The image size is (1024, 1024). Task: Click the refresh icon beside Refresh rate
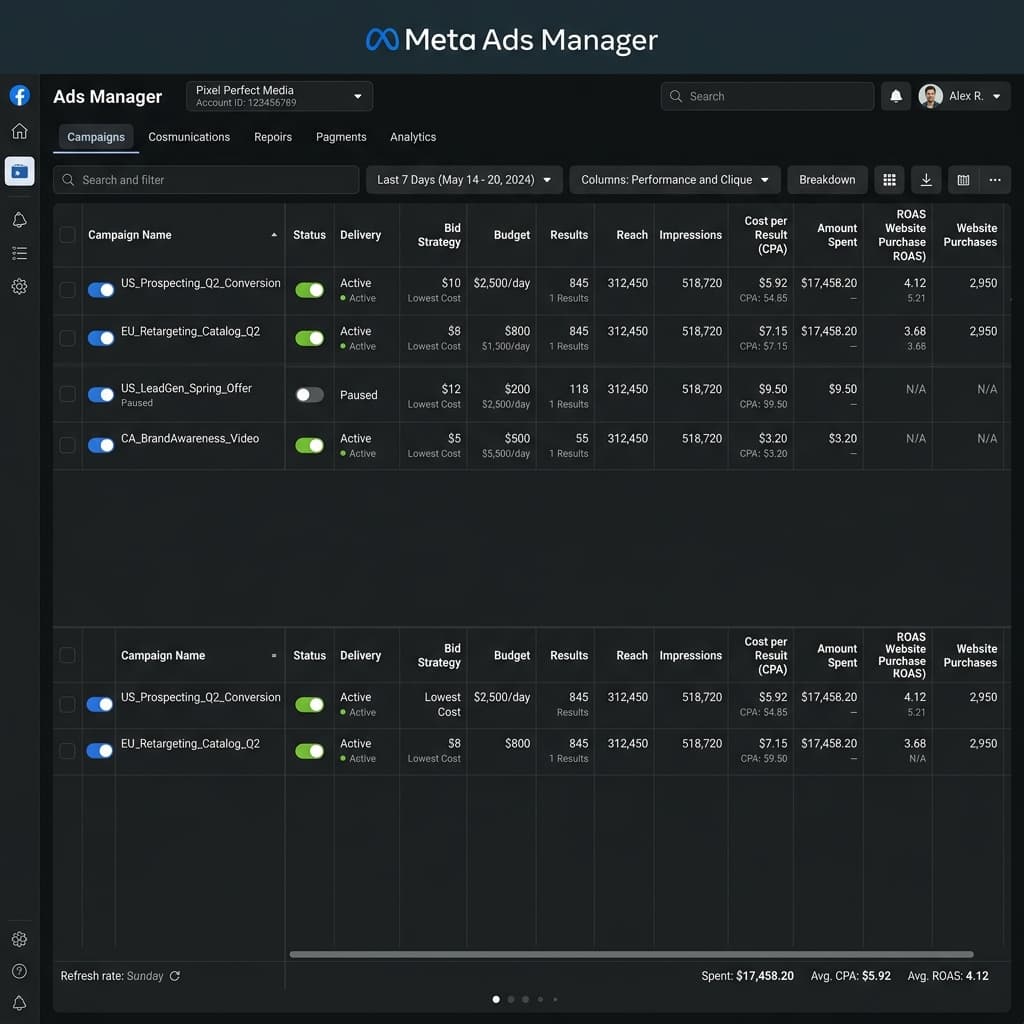(175, 976)
